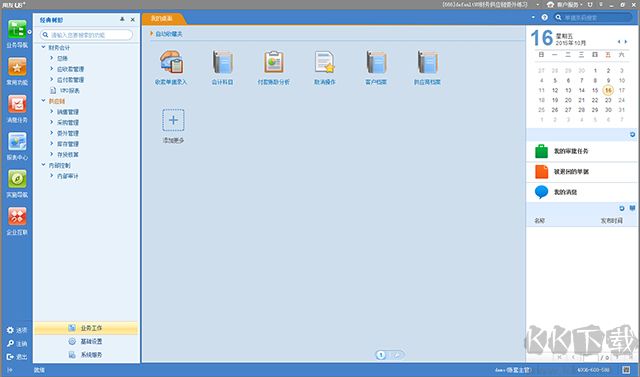Launch the 会计科目 desktop shortcut

click(x=222, y=67)
